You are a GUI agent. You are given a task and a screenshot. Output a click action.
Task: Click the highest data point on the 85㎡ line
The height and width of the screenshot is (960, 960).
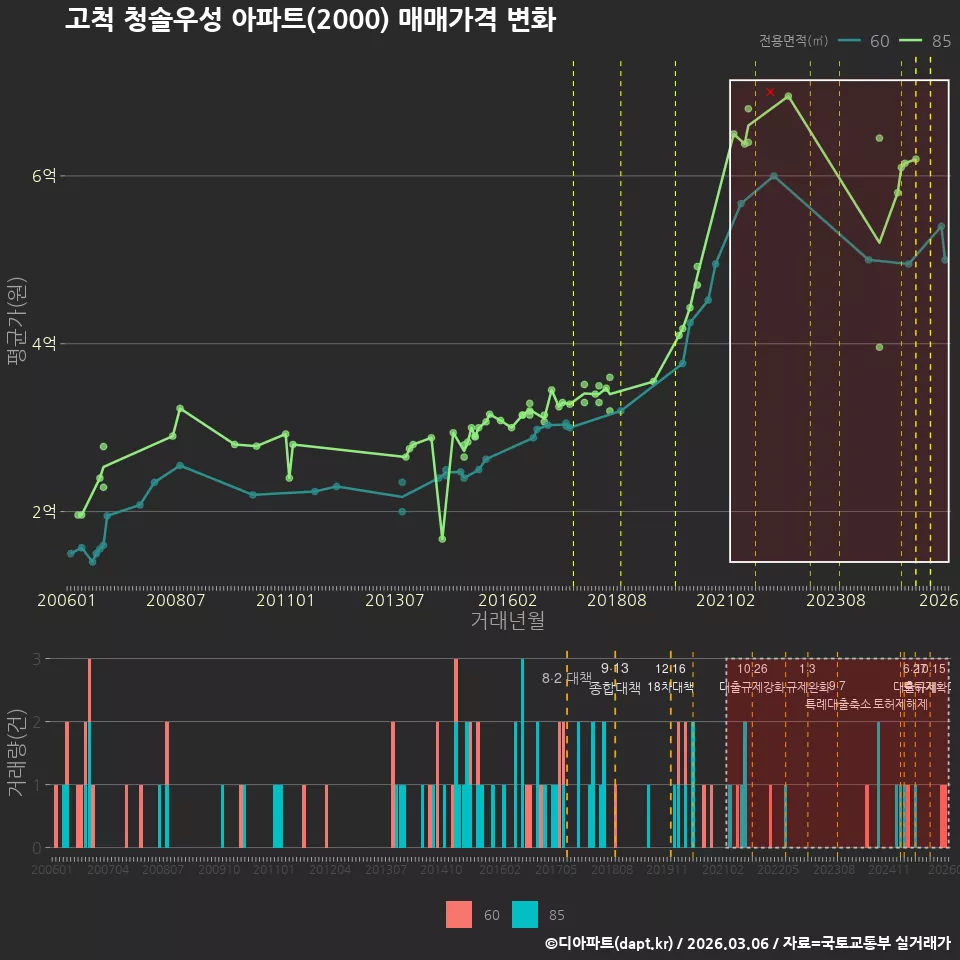pos(789,96)
